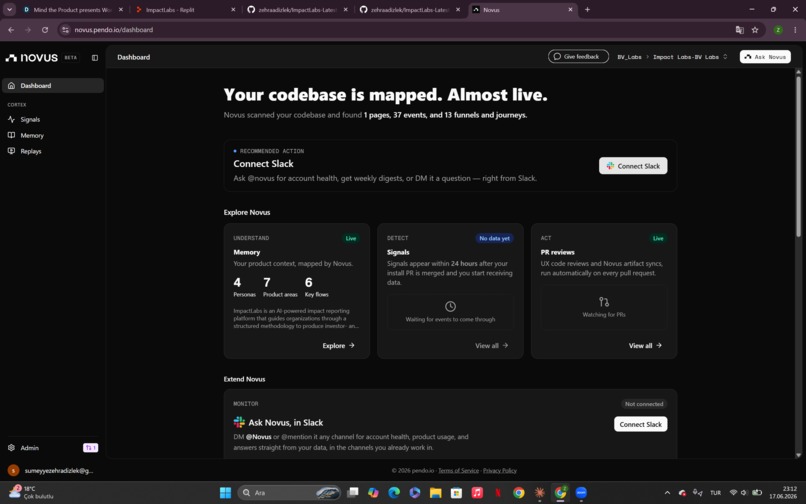
Task: Collapse the sidebar panel icon
Action: 95,58
